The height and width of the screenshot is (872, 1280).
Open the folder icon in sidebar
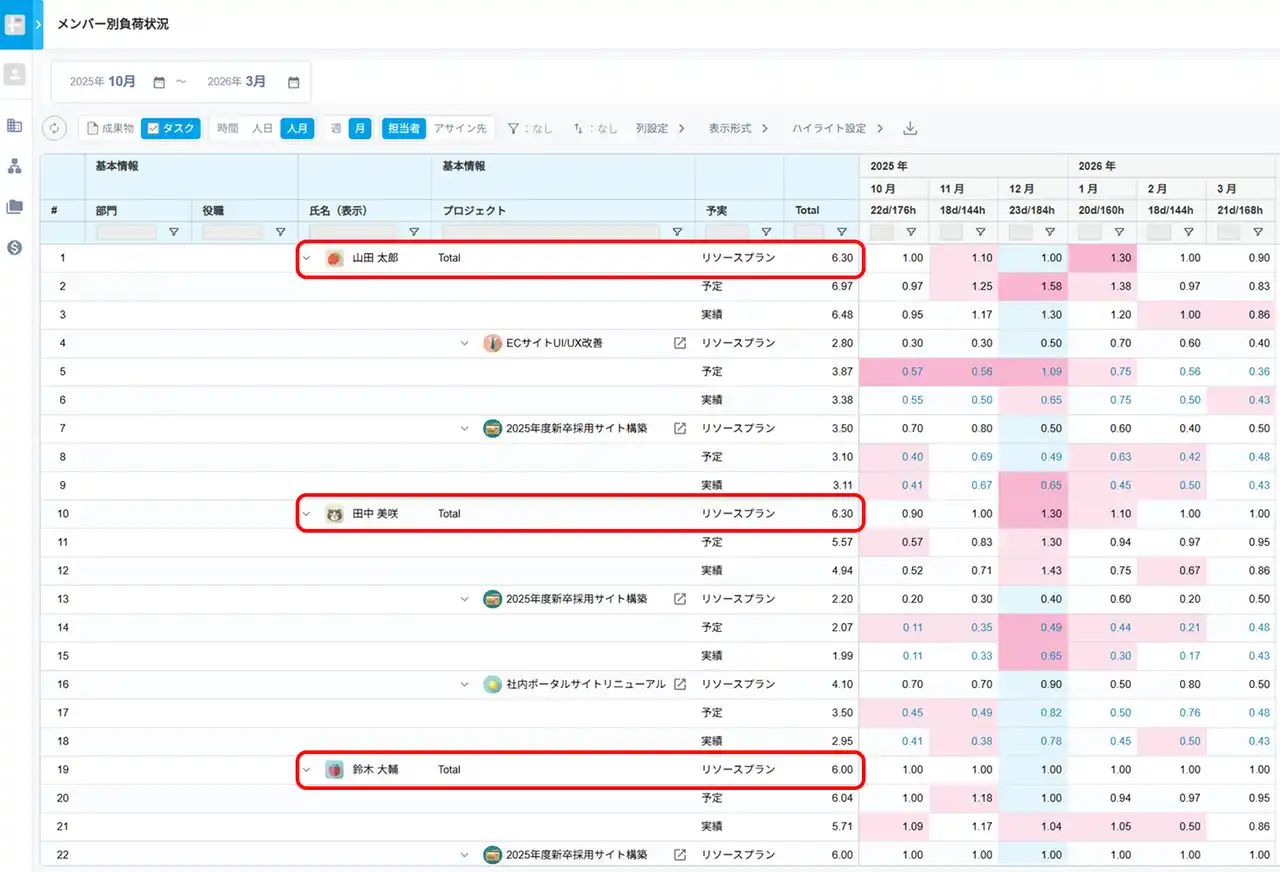point(14,207)
